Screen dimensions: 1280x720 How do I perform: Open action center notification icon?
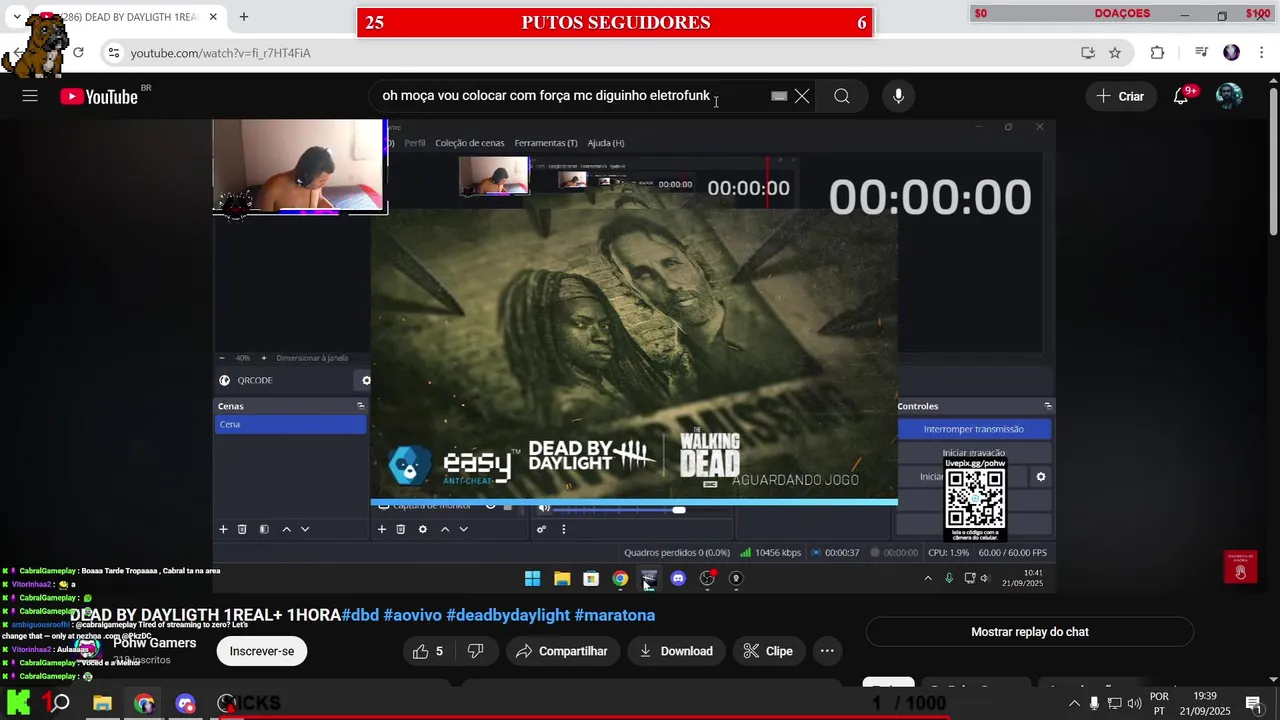click(x=1253, y=703)
